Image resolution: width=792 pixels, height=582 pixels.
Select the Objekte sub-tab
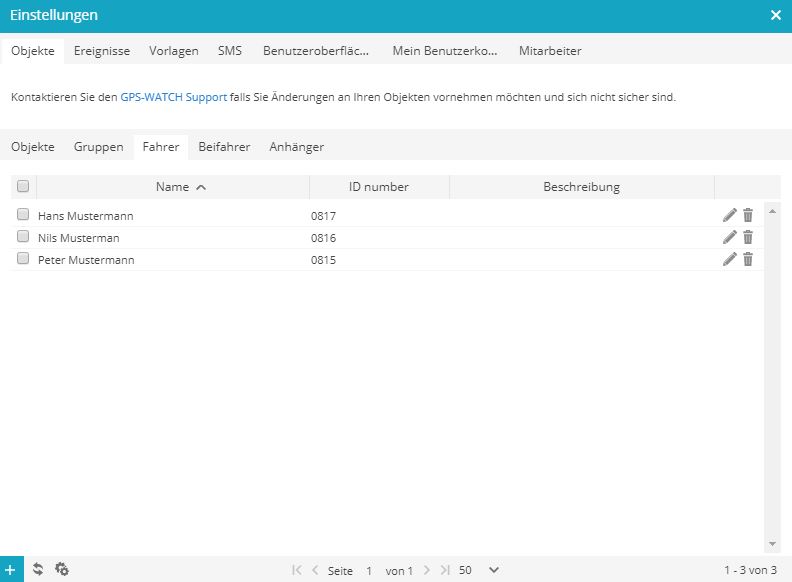[33, 147]
